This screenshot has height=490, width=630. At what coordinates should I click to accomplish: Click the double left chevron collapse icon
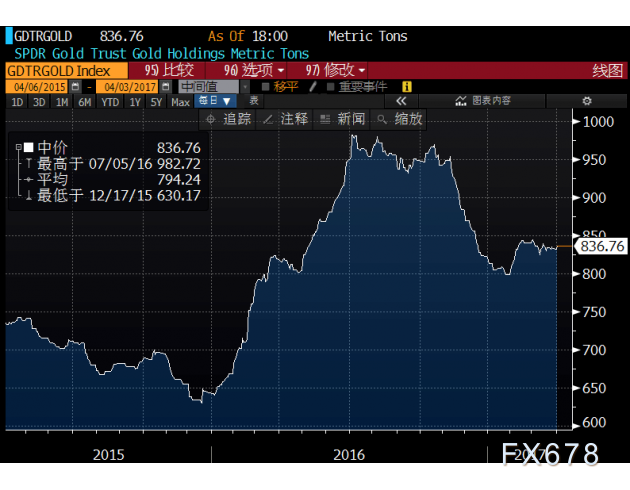tap(401, 101)
